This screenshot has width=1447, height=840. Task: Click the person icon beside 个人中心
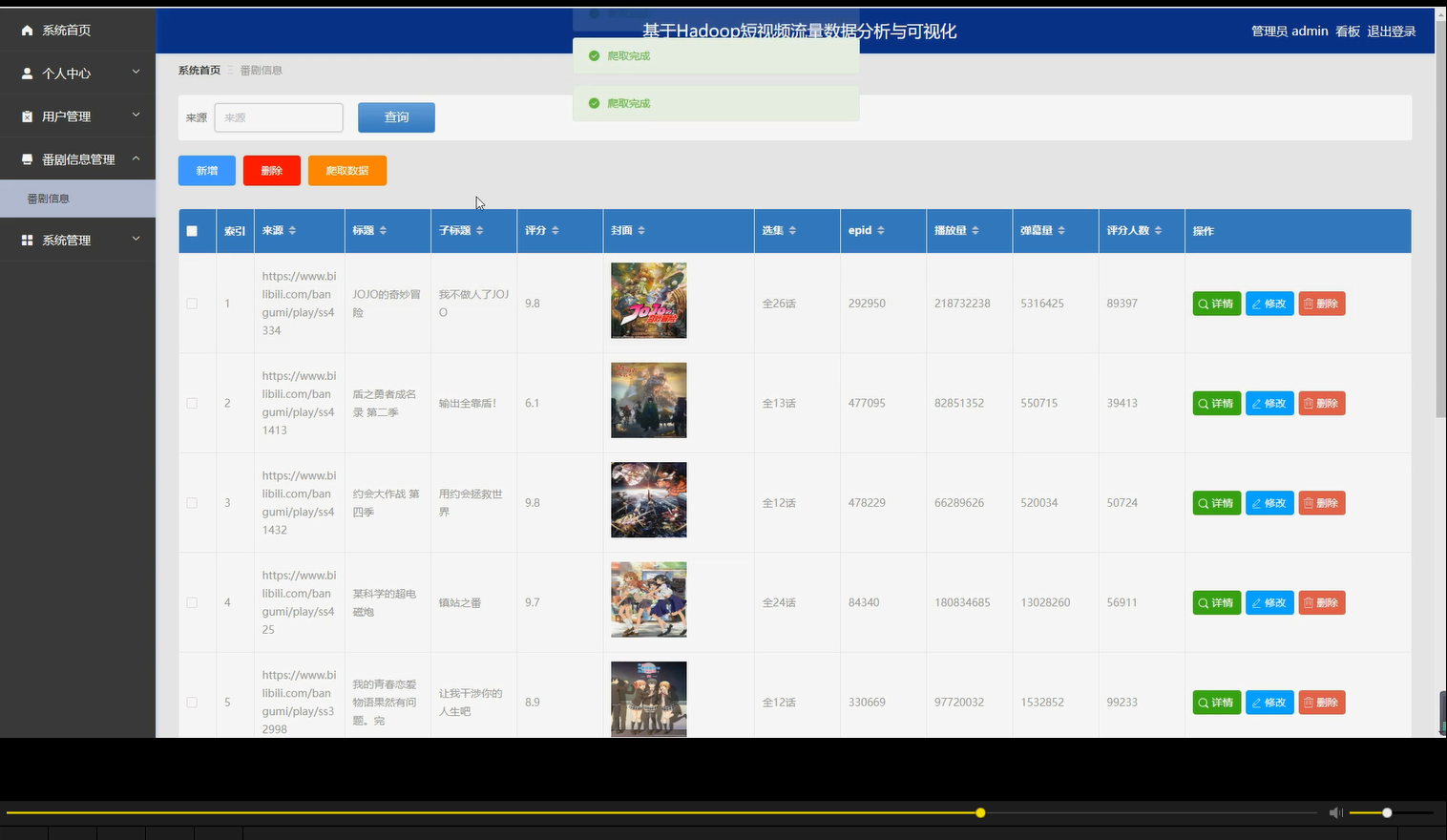pyautogui.click(x=27, y=73)
